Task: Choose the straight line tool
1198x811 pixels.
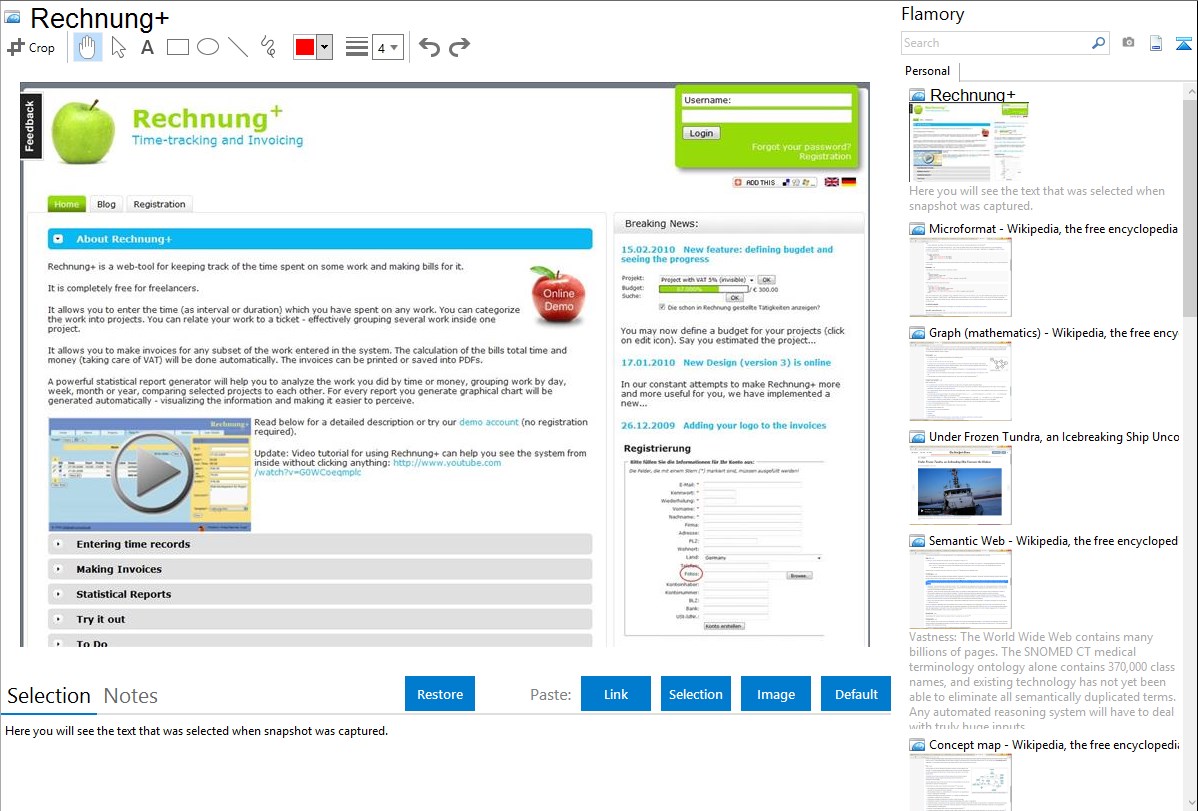Action: point(238,47)
